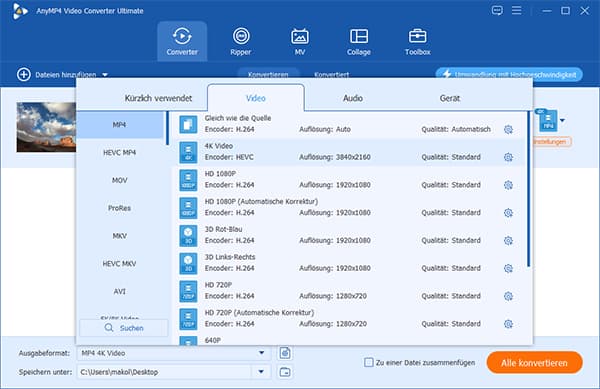600x389 pixels.
Task: Click the format sidebar scrollbar
Action: (x=167, y=129)
